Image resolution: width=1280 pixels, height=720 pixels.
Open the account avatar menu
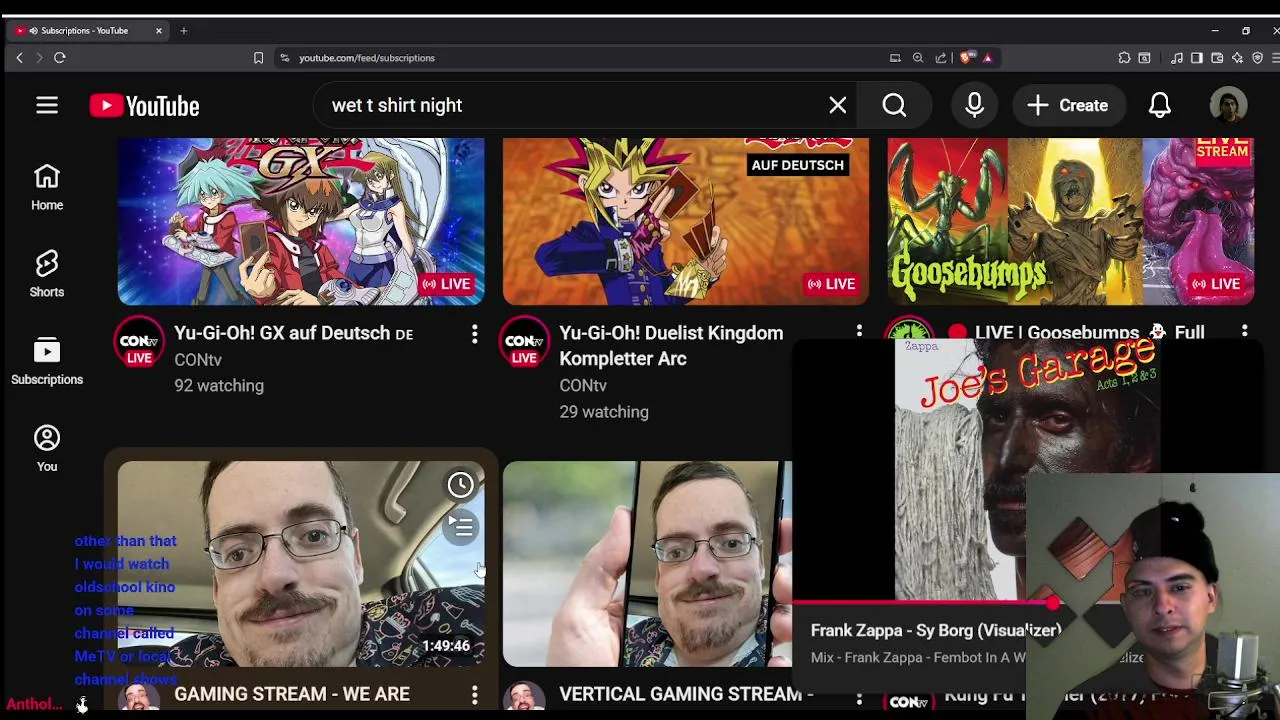click(1228, 105)
